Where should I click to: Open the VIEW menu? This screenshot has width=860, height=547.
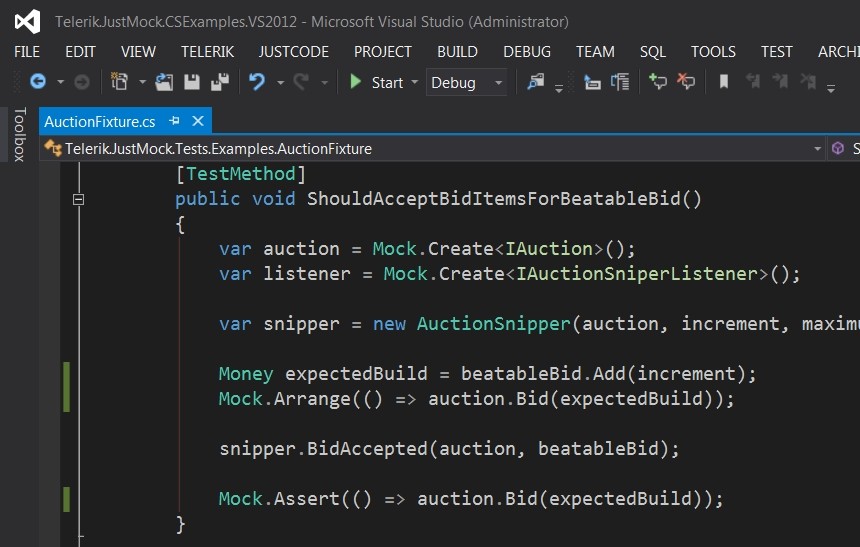coord(138,52)
